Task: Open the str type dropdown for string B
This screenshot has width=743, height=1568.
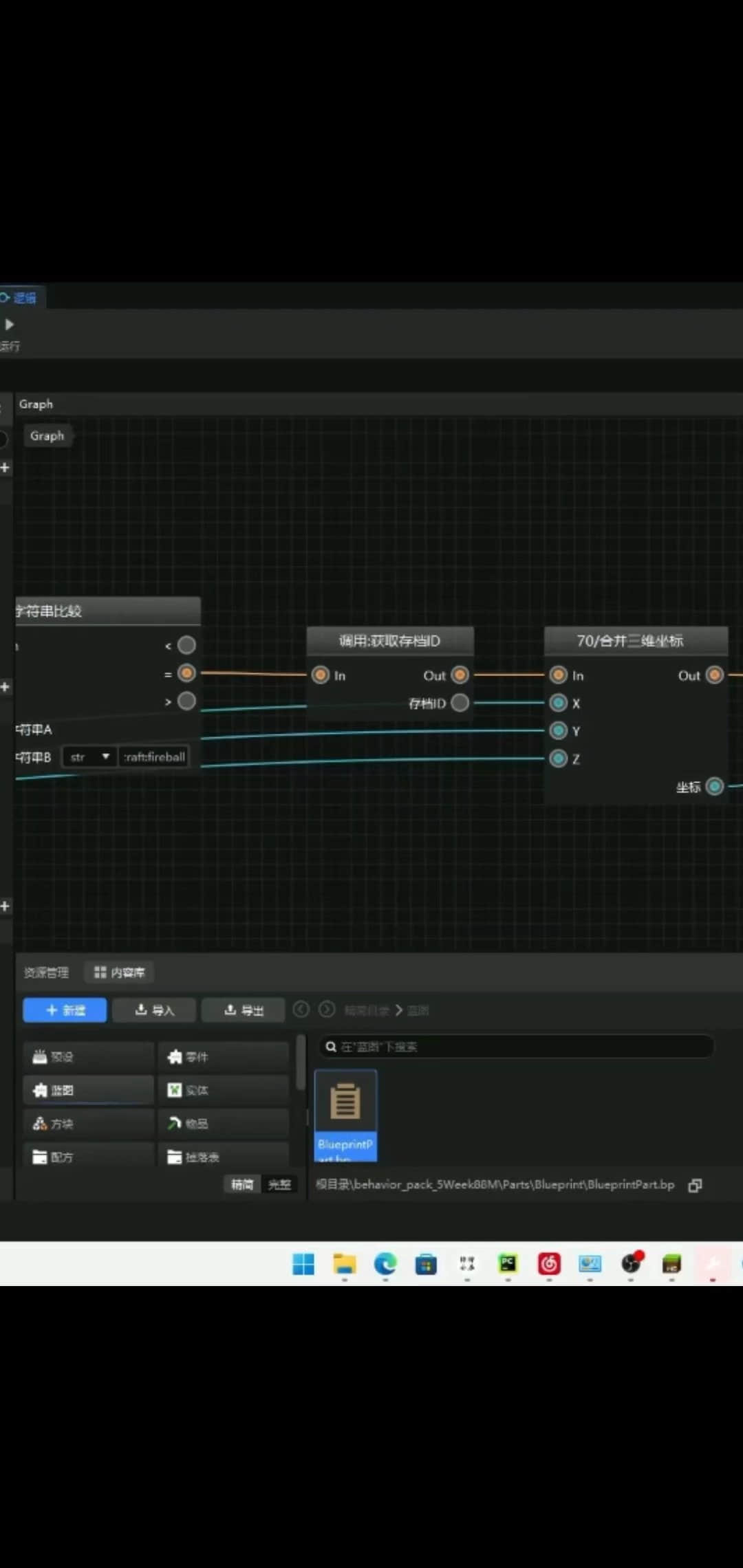Action: 89,757
